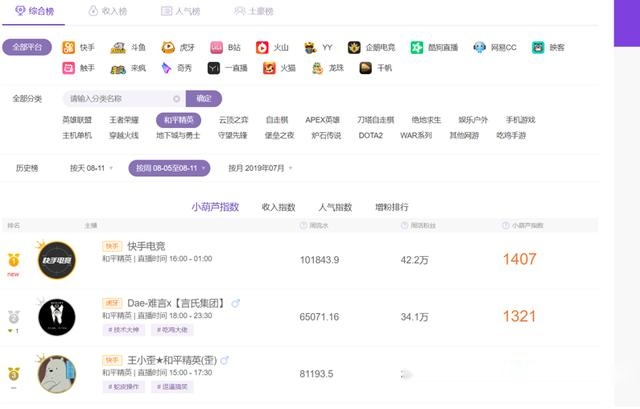Screen dimensions: 640x409
Task: Click the 斗鱼 platform icon
Action: point(118,48)
